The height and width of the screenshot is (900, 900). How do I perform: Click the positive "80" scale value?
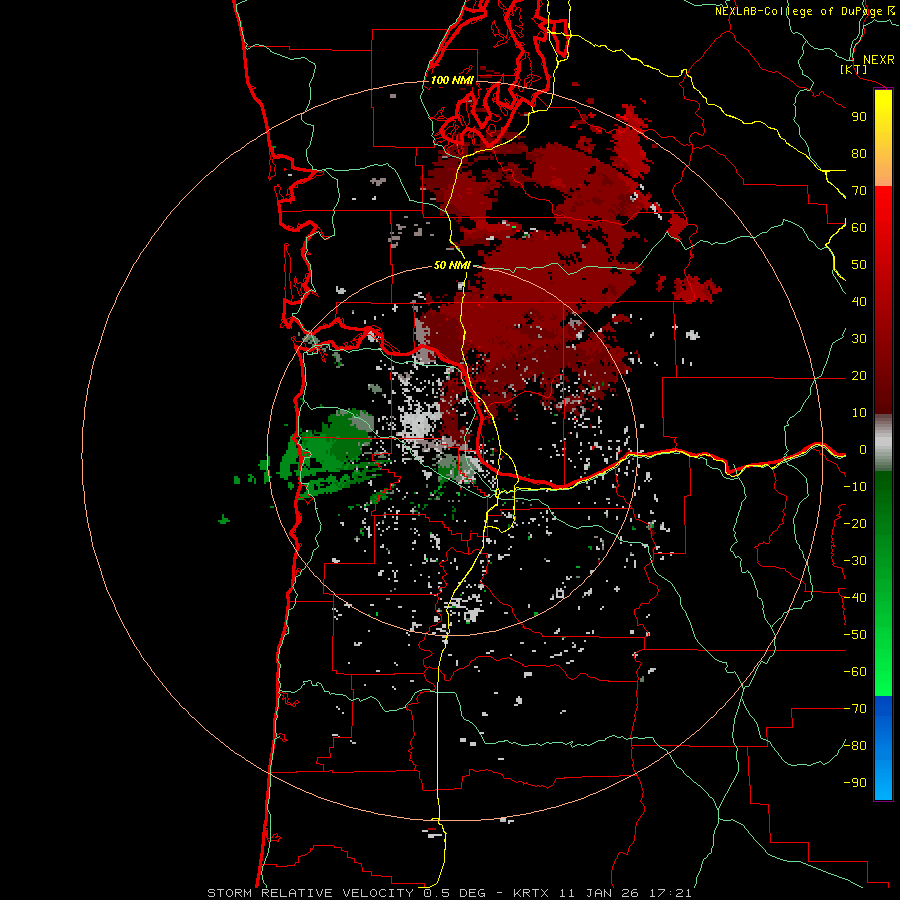point(859,154)
